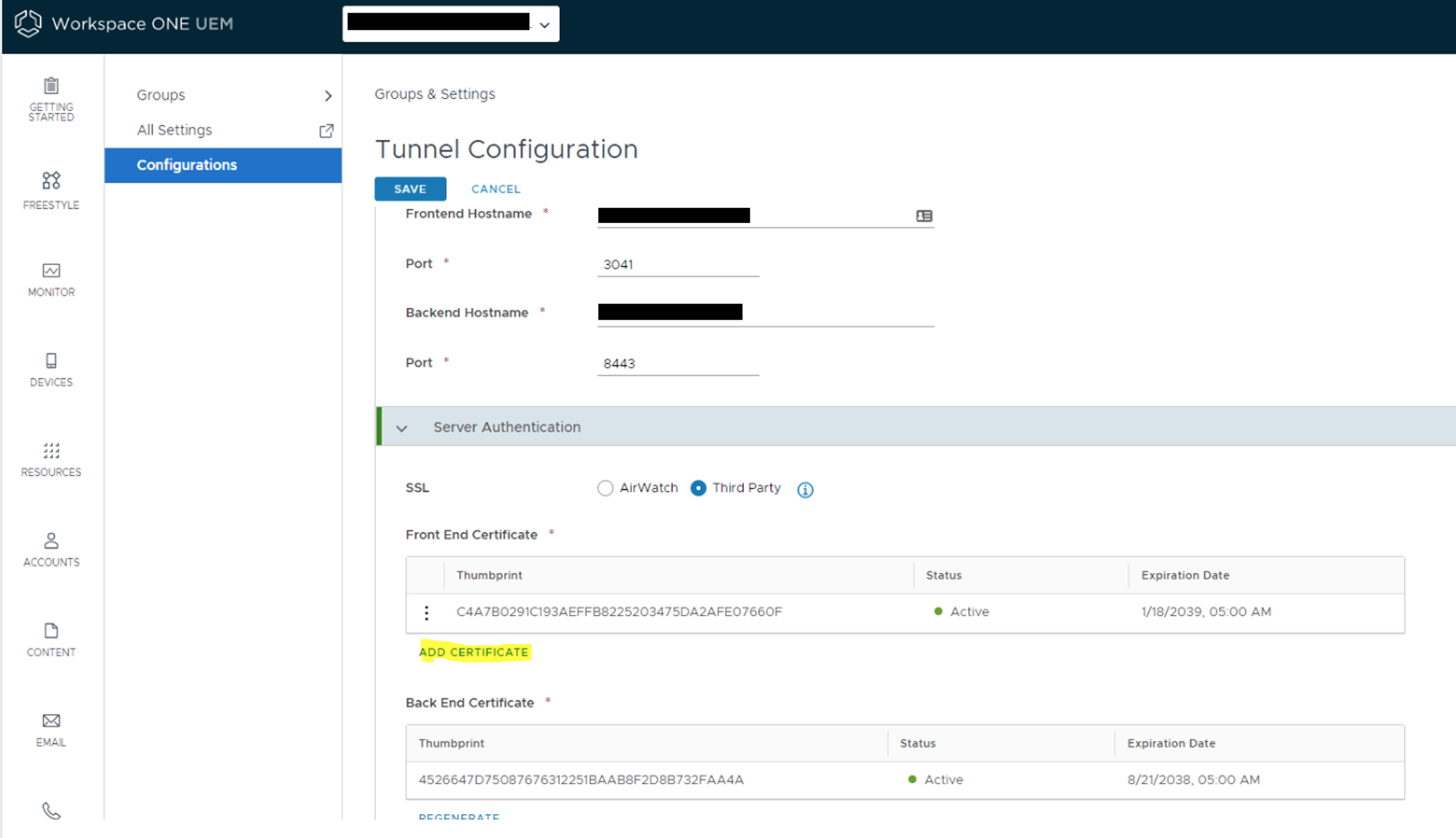Screen dimensions: 1456x838
Task: Save the Tunnel Configuration
Action: pos(410,189)
